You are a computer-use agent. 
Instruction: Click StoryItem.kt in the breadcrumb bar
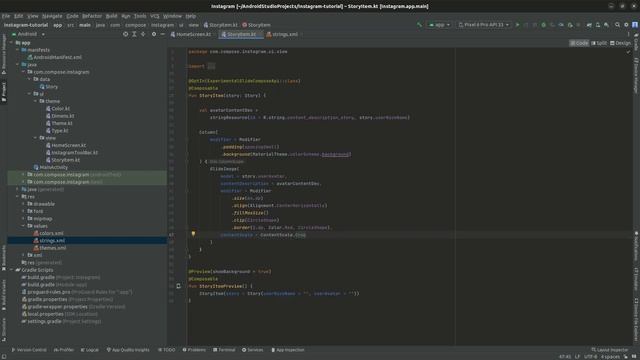click(220, 25)
